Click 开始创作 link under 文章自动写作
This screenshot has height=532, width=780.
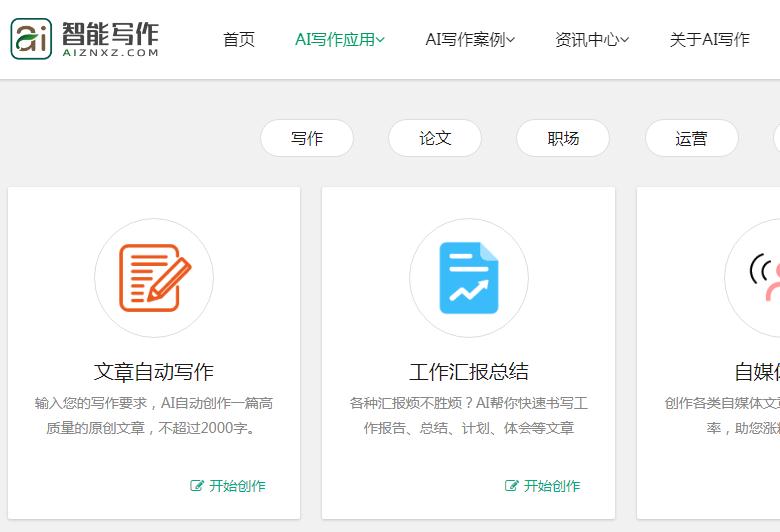point(237,486)
